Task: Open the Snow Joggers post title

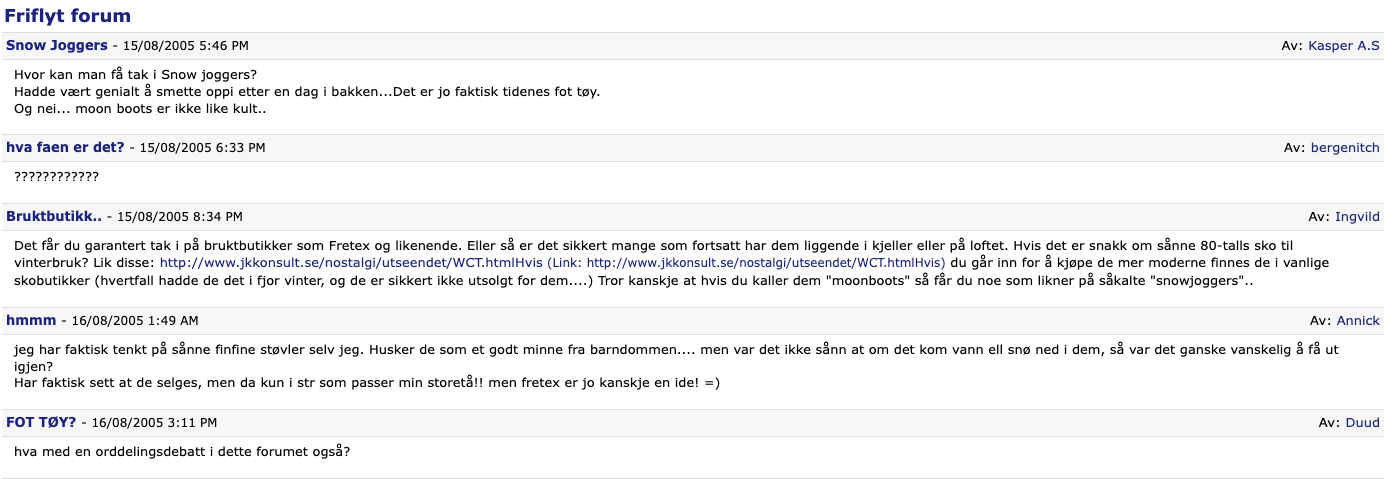Action: click(56, 46)
